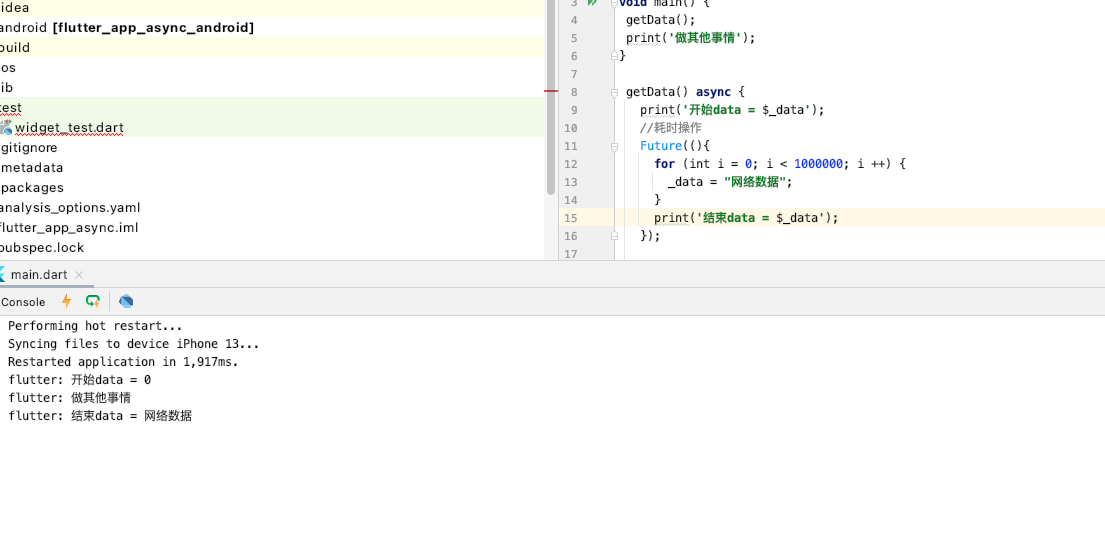Viewport: 1105px width, 557px height.
Task: Click 'flutter: 结束data = 网络数据' console output
Action: point(100,416)
